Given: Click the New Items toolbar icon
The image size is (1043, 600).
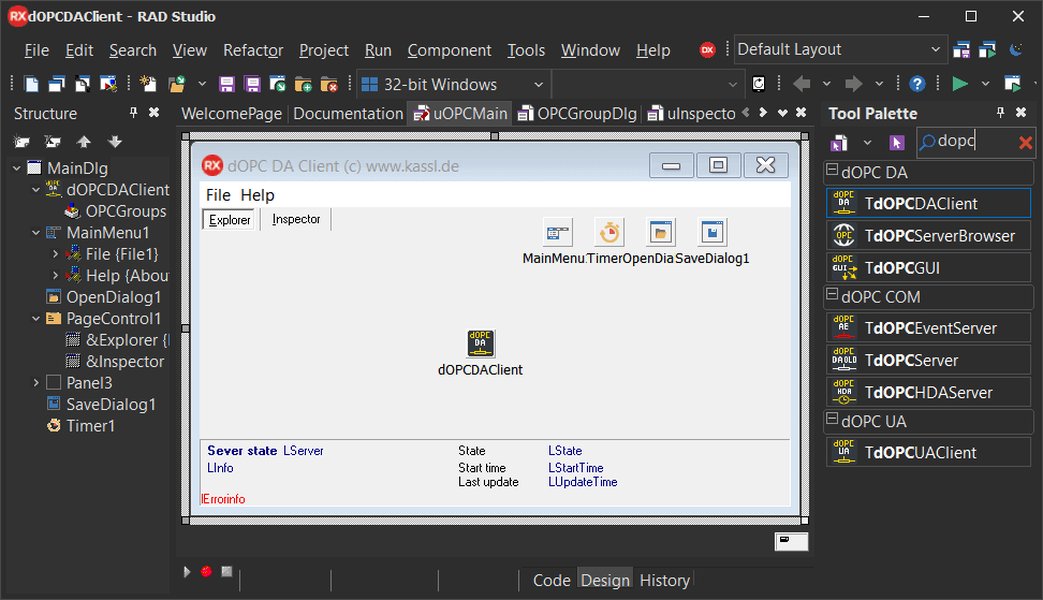Looking at the screenshot, I should (31, 84).
